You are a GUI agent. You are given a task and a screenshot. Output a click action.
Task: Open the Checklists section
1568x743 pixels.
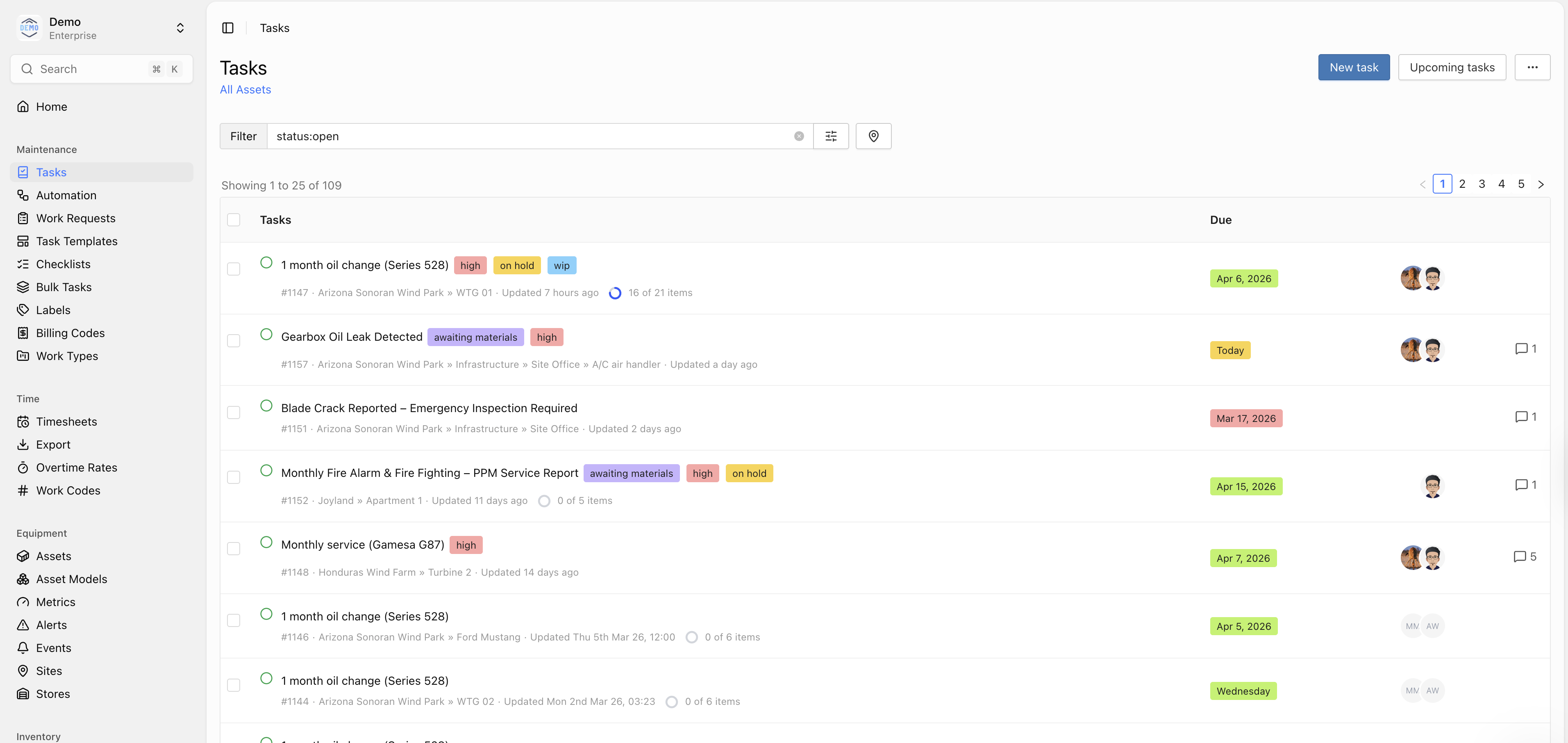[63, 264]
